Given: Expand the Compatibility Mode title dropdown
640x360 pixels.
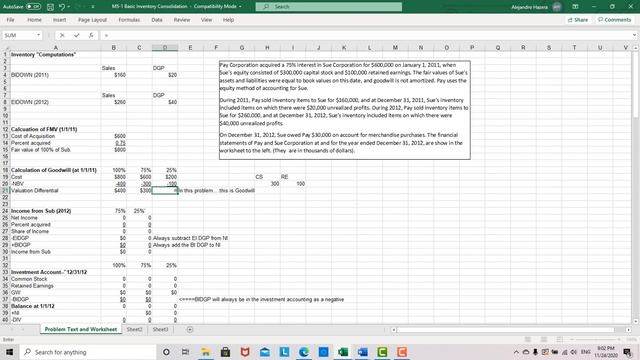Looking at the screenshot, I should (x=240, y=7).
